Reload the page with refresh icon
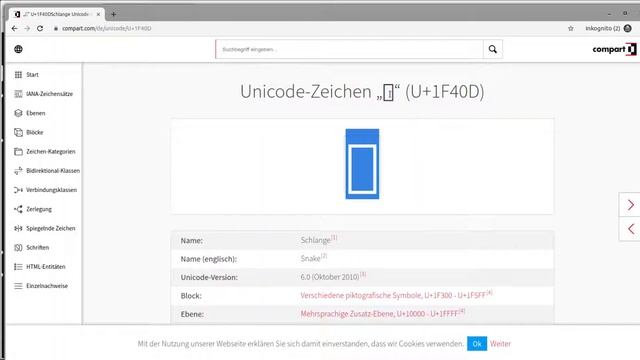640x360 pixels. point(40,29)
